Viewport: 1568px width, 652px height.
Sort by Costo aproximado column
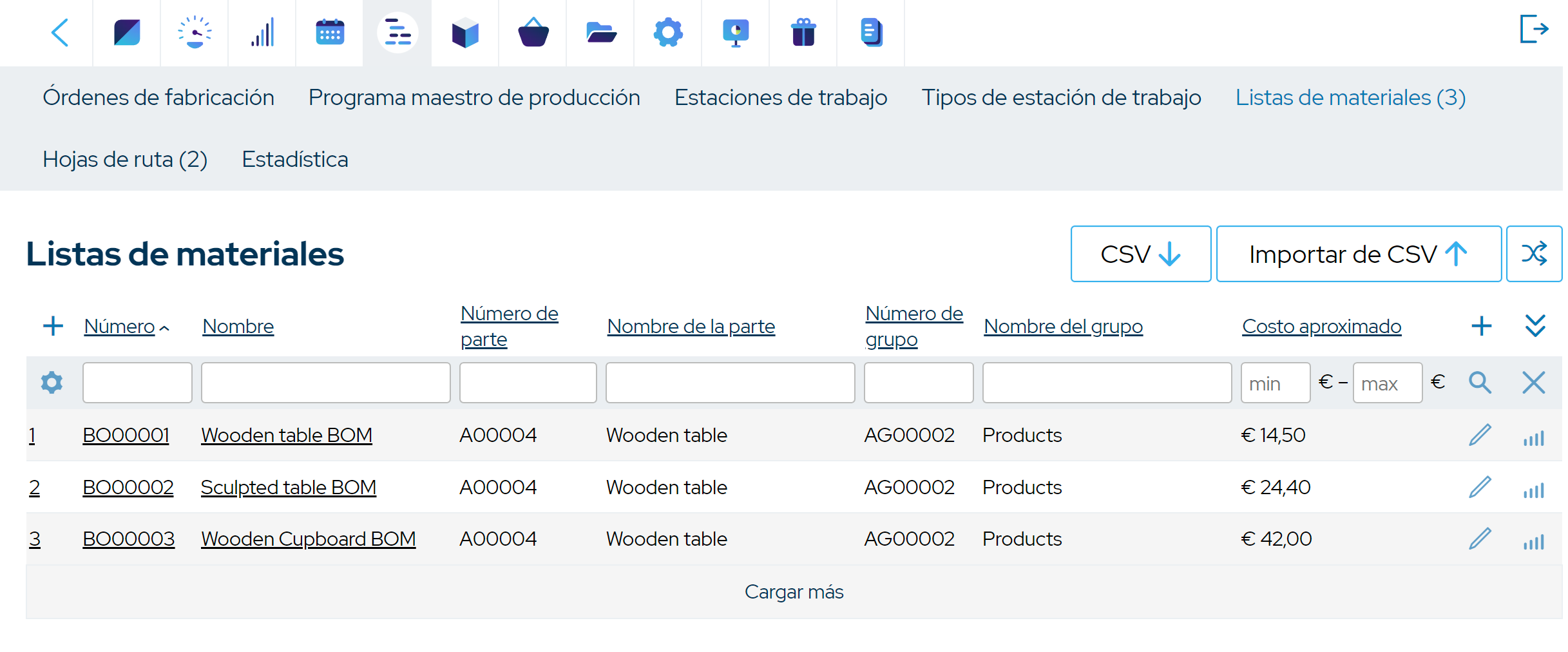(x=1321, y=327)
